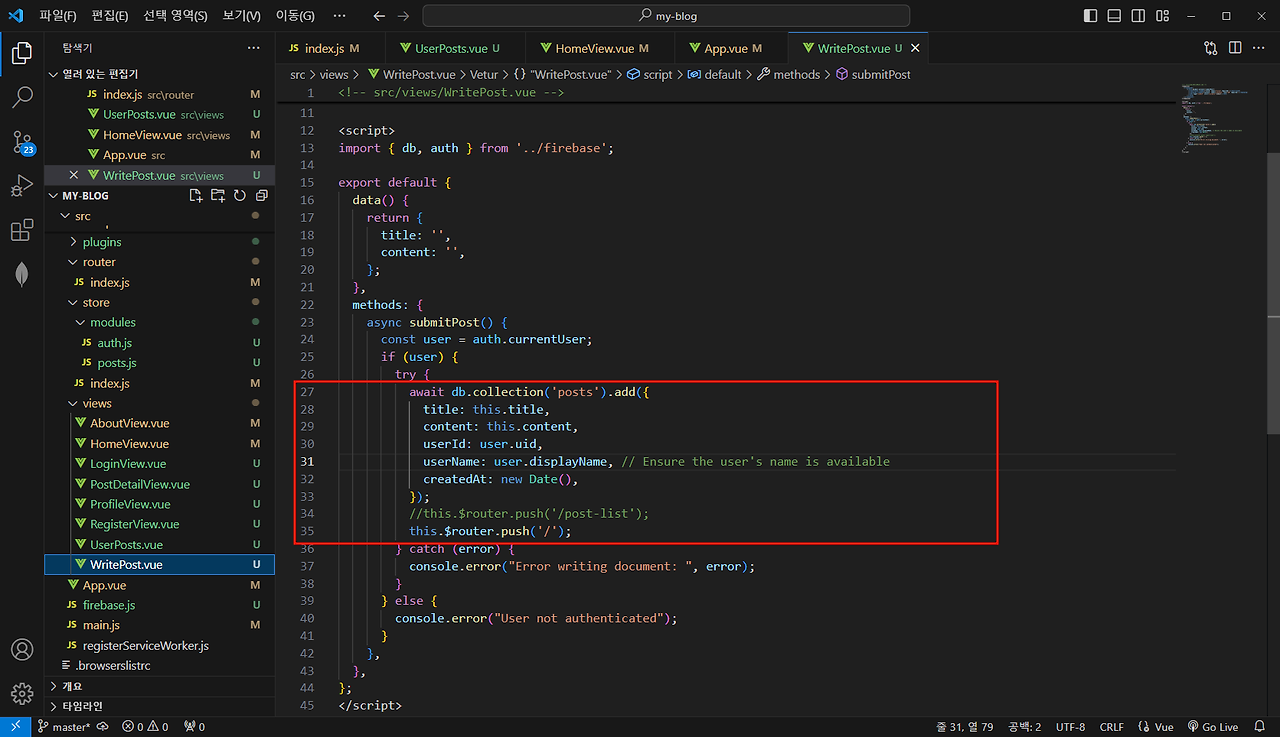This screenshot has height=737, width=1280.
Task: Open the overflow menu ellipsis in menu bar
Action: click(x=339, y=16)
